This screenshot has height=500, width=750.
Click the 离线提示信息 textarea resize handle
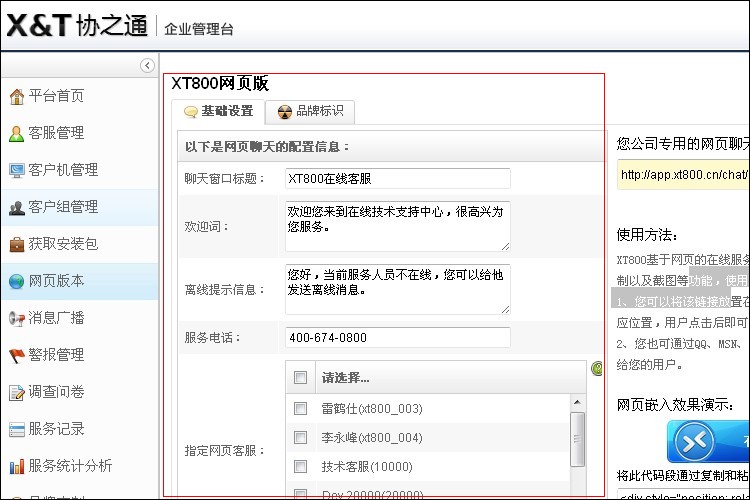[506, 310]
